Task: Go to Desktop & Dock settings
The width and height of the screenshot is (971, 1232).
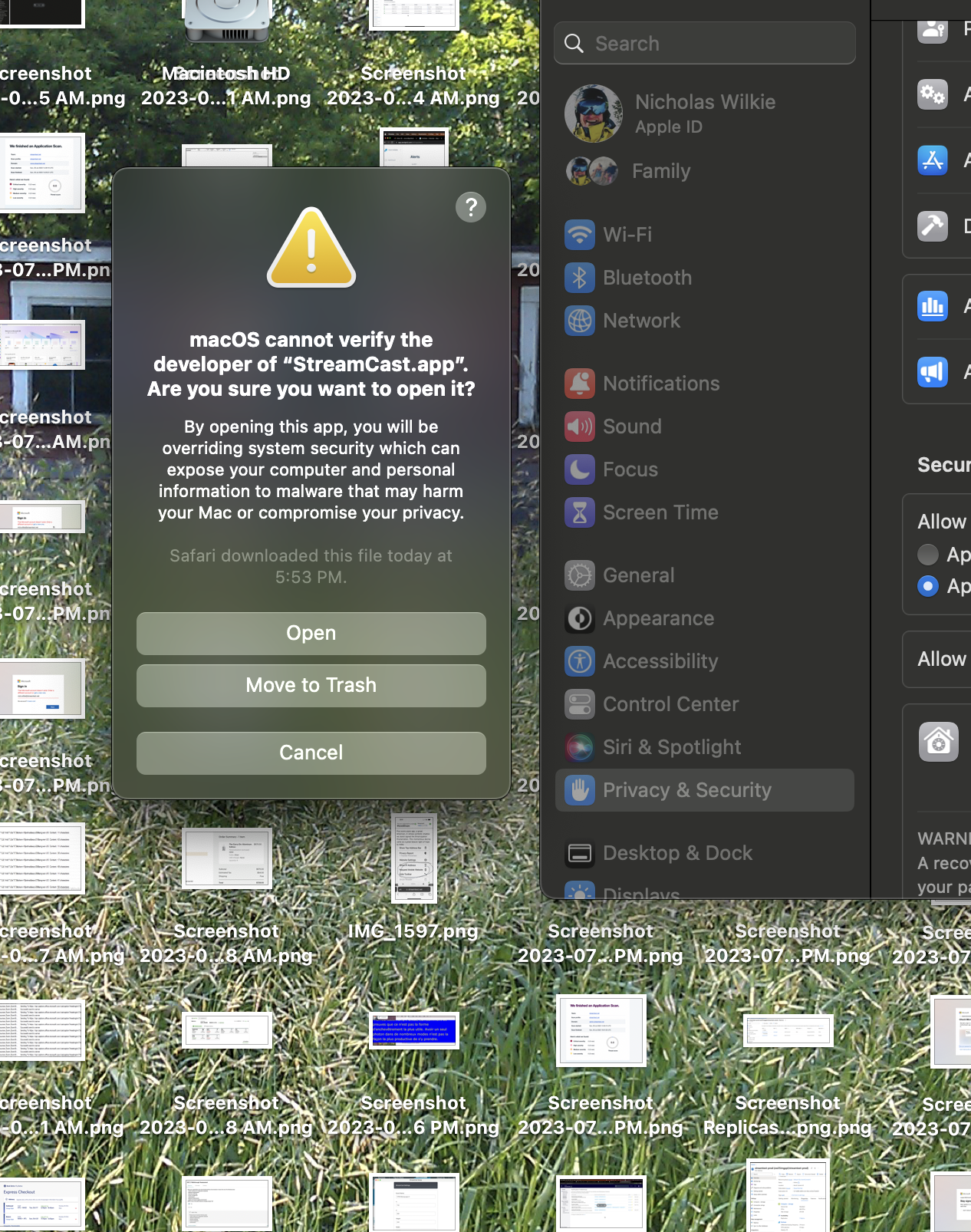Action: 676,853
